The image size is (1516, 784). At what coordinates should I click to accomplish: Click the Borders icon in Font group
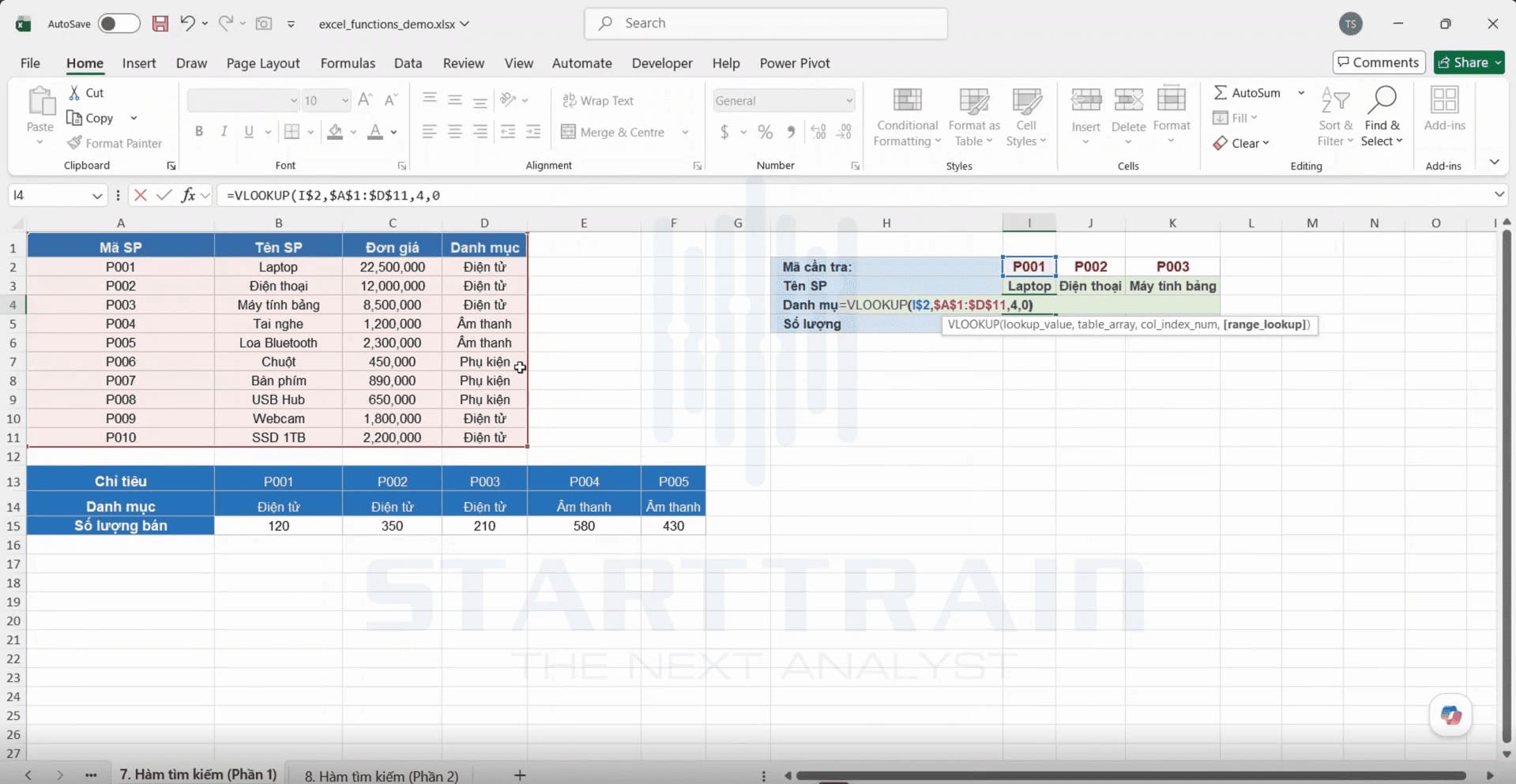coord(292,132)
